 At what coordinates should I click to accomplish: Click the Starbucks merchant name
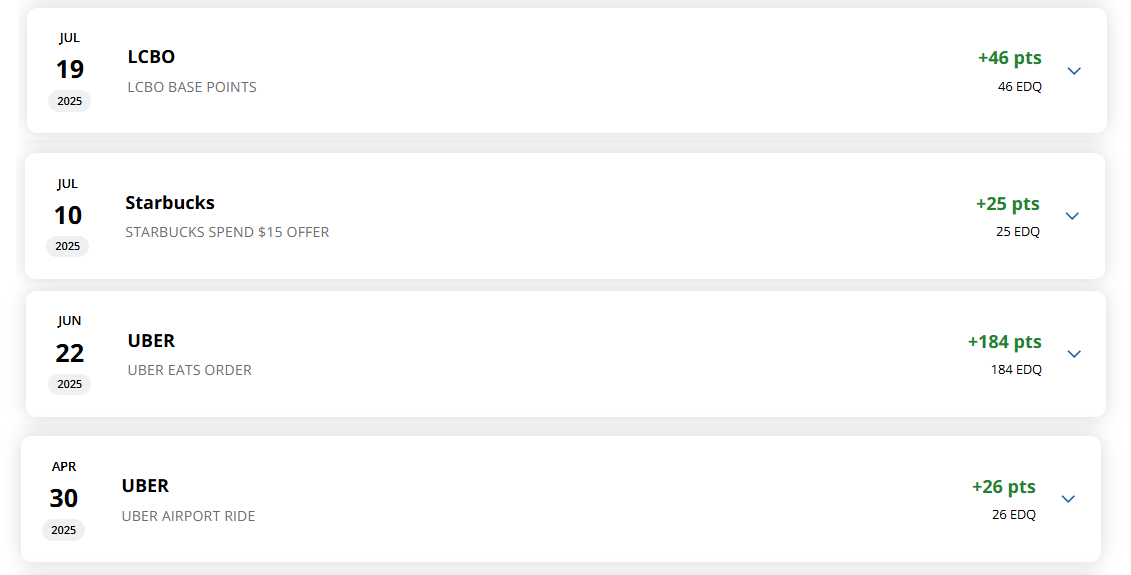pos(170,203)
